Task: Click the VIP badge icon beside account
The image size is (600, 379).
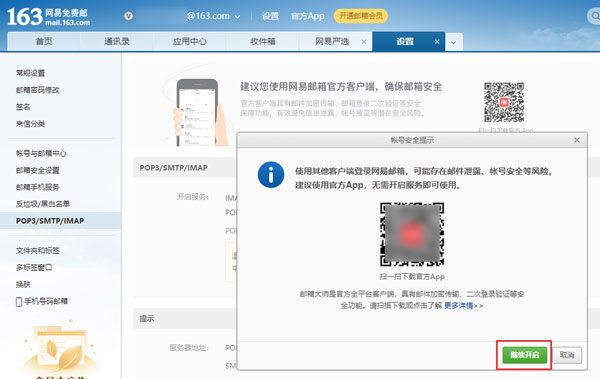Action: click(x=129, y=16)
